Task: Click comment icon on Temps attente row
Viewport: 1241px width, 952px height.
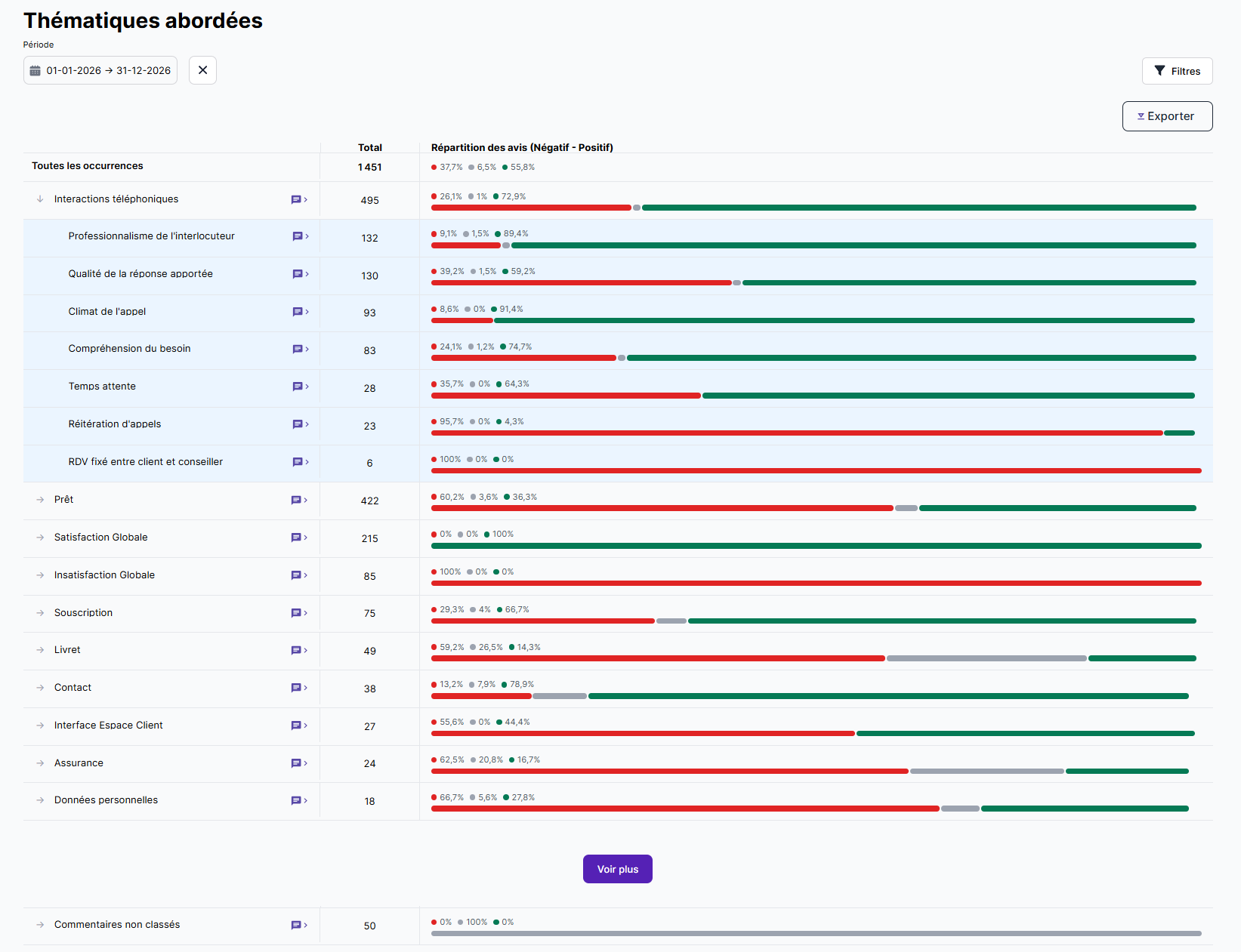Action: (x=298, y=387)
